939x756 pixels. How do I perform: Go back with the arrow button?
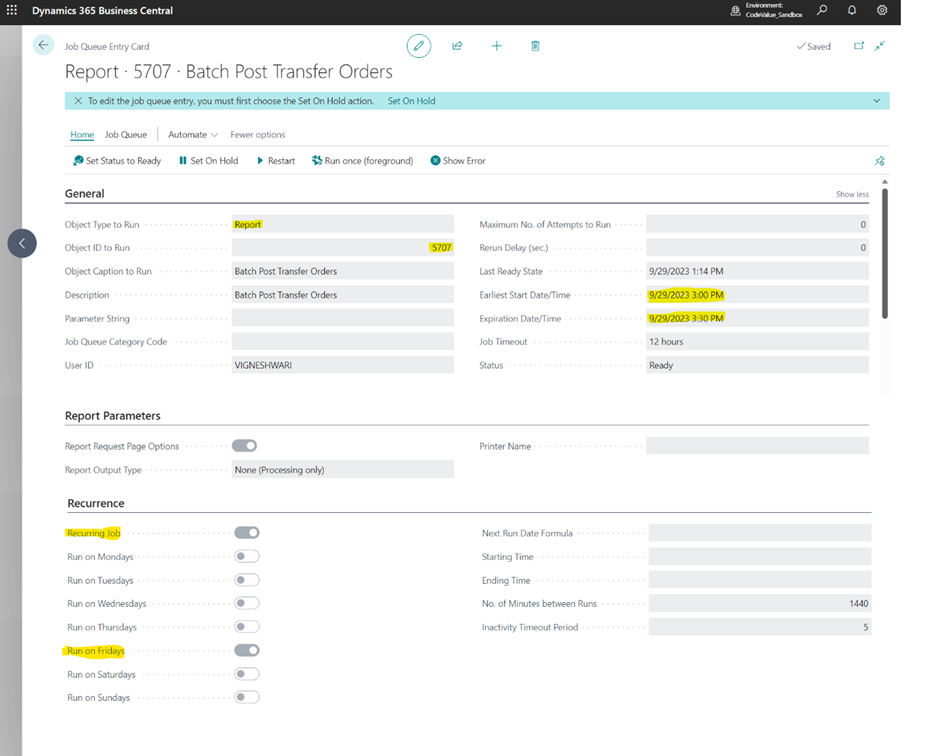[43, 45]
